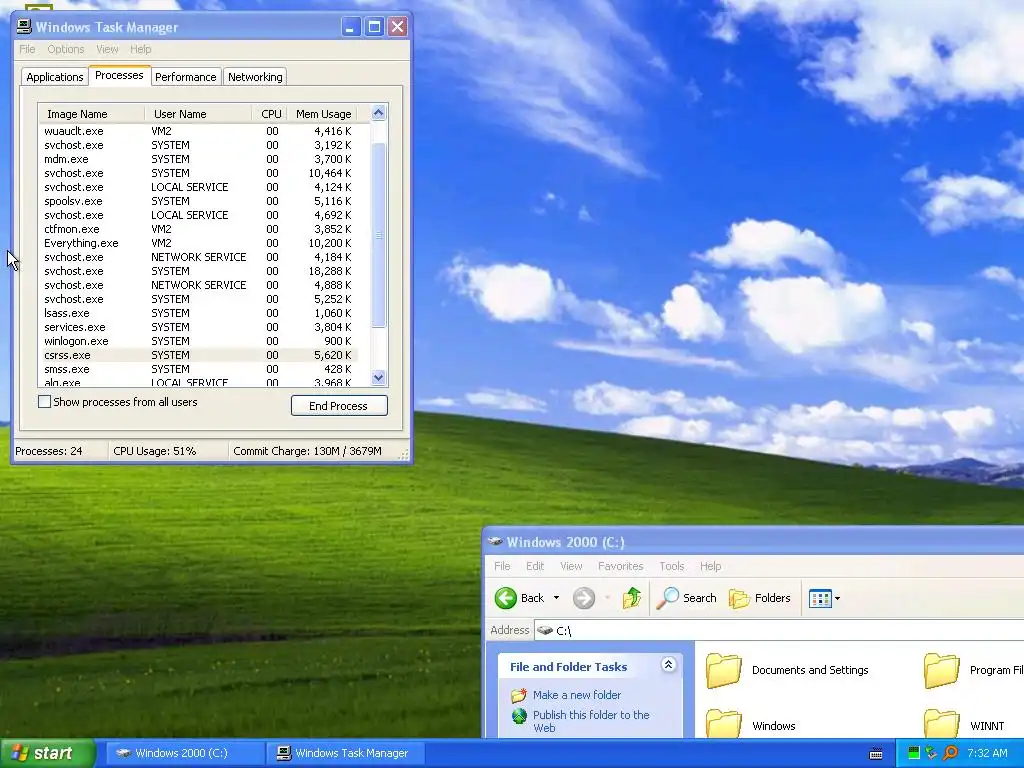
Task: Select the Program Files folder icon
Action: coord(942,670)
